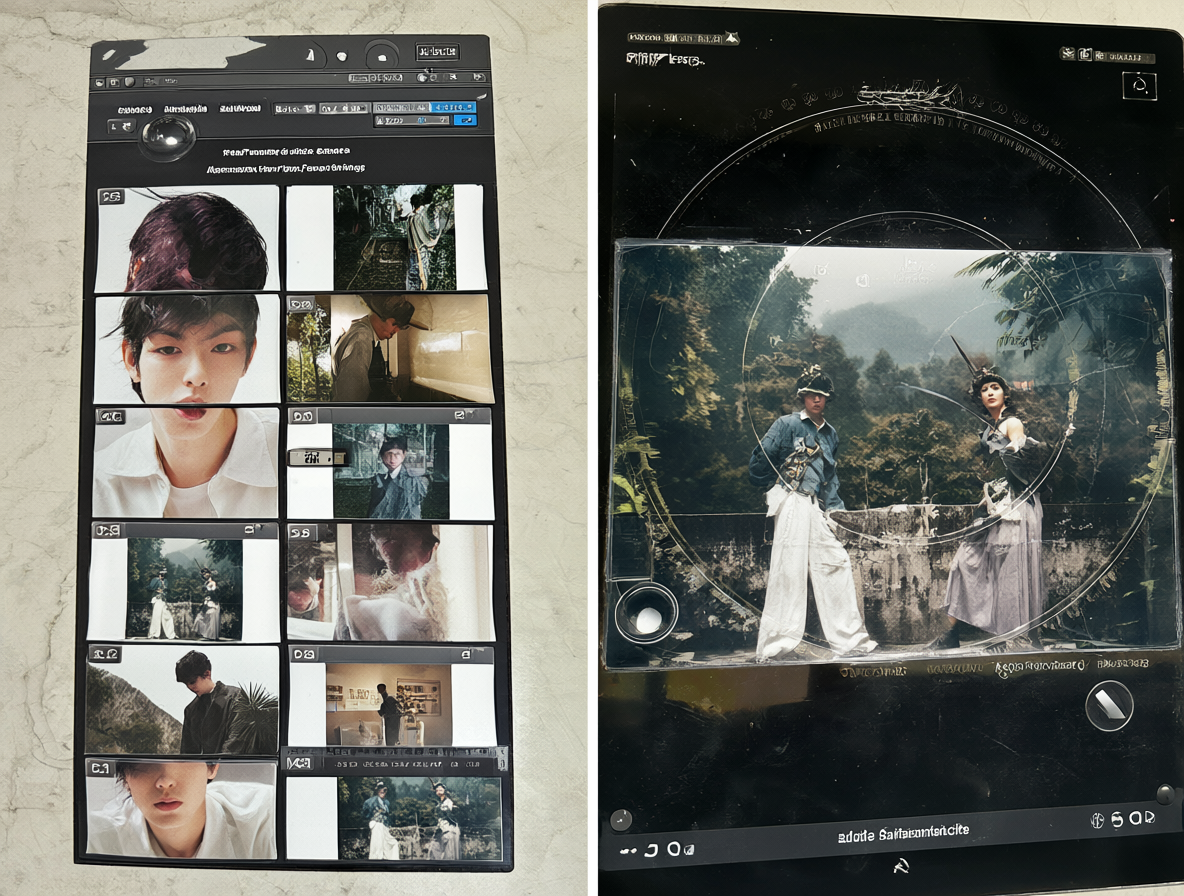
Task: Click the badge on the white-collar thumbnail
Action: (111, 417)
